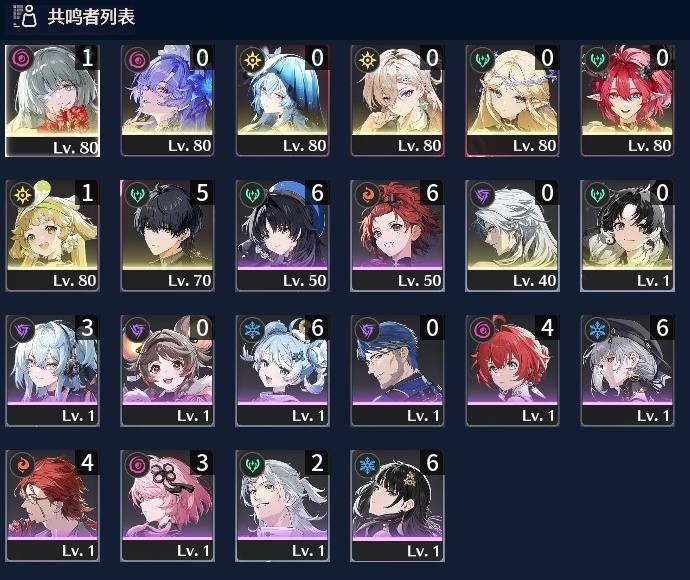
Task: Click the Havoc icon on the pink-haired girl card
Action: point(137,464)
